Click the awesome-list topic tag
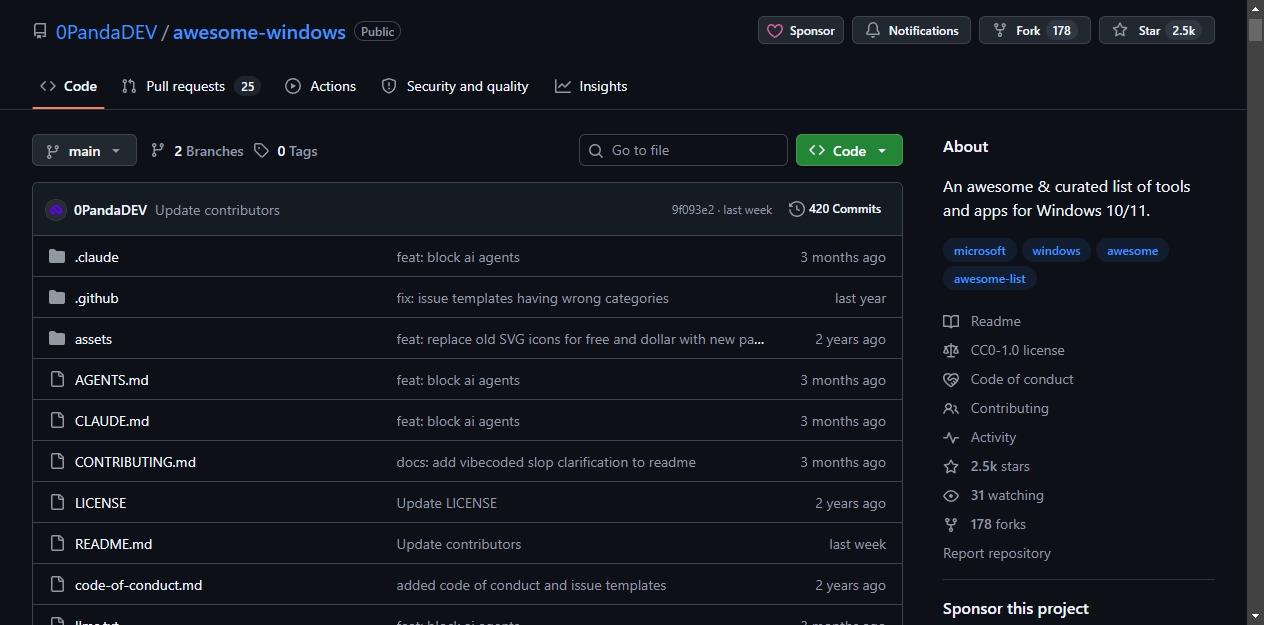This screenshot has width=1264, height=625. (x=990, y=279)
